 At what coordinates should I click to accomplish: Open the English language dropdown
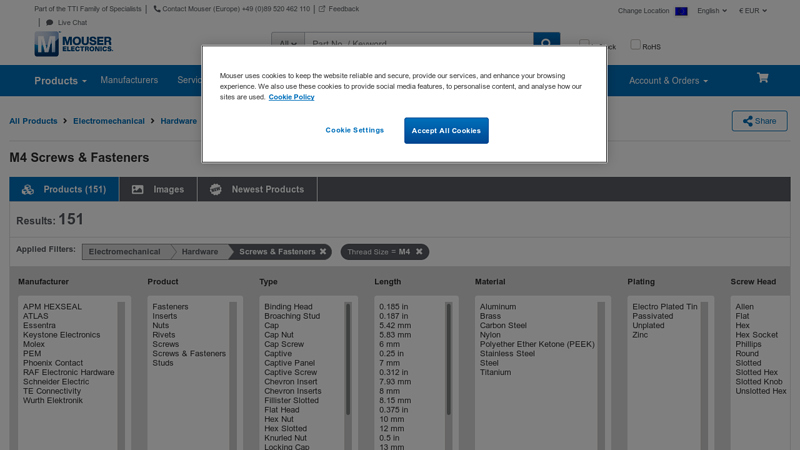point(712,11)
